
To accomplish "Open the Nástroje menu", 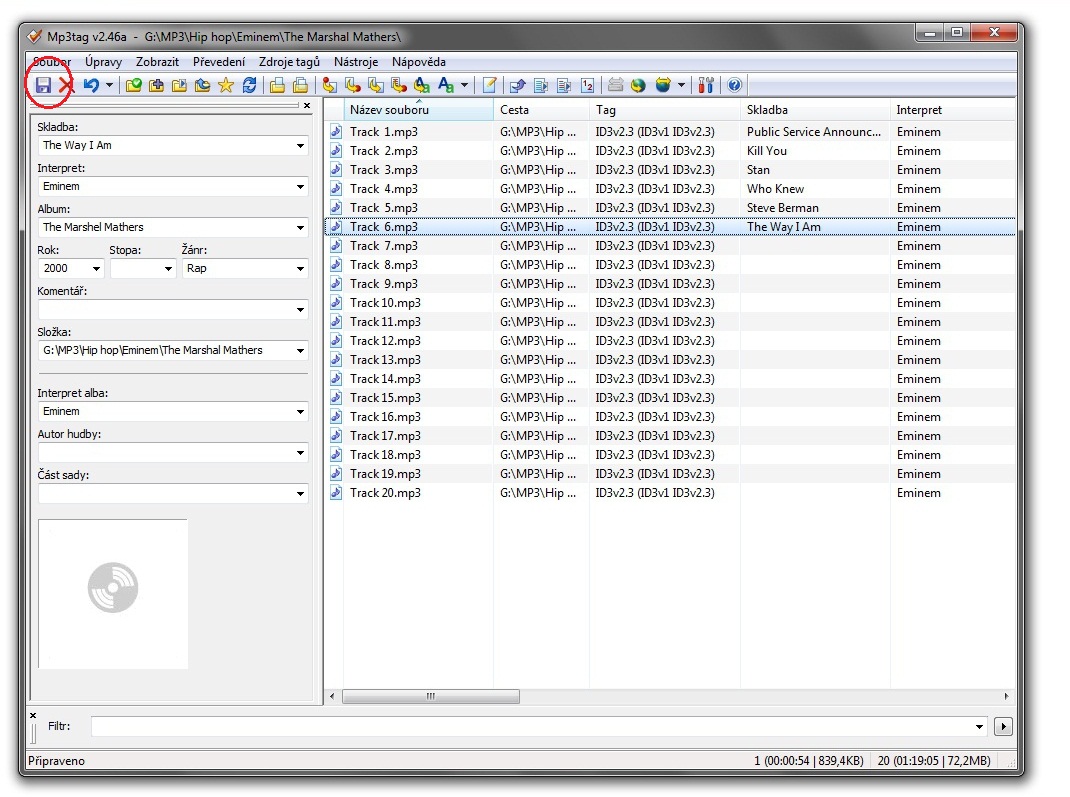I will tap(356, 61).
